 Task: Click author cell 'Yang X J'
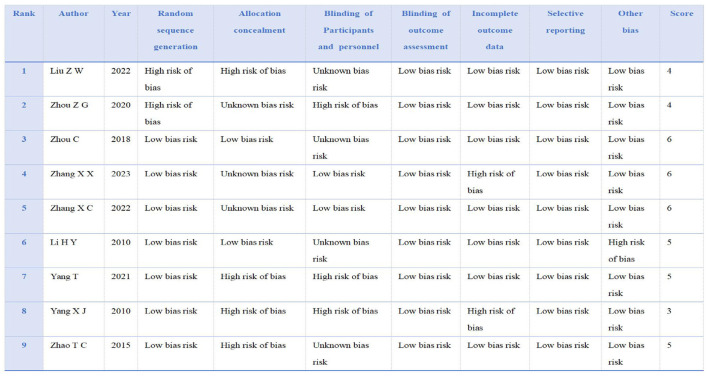tap(68, 311)
